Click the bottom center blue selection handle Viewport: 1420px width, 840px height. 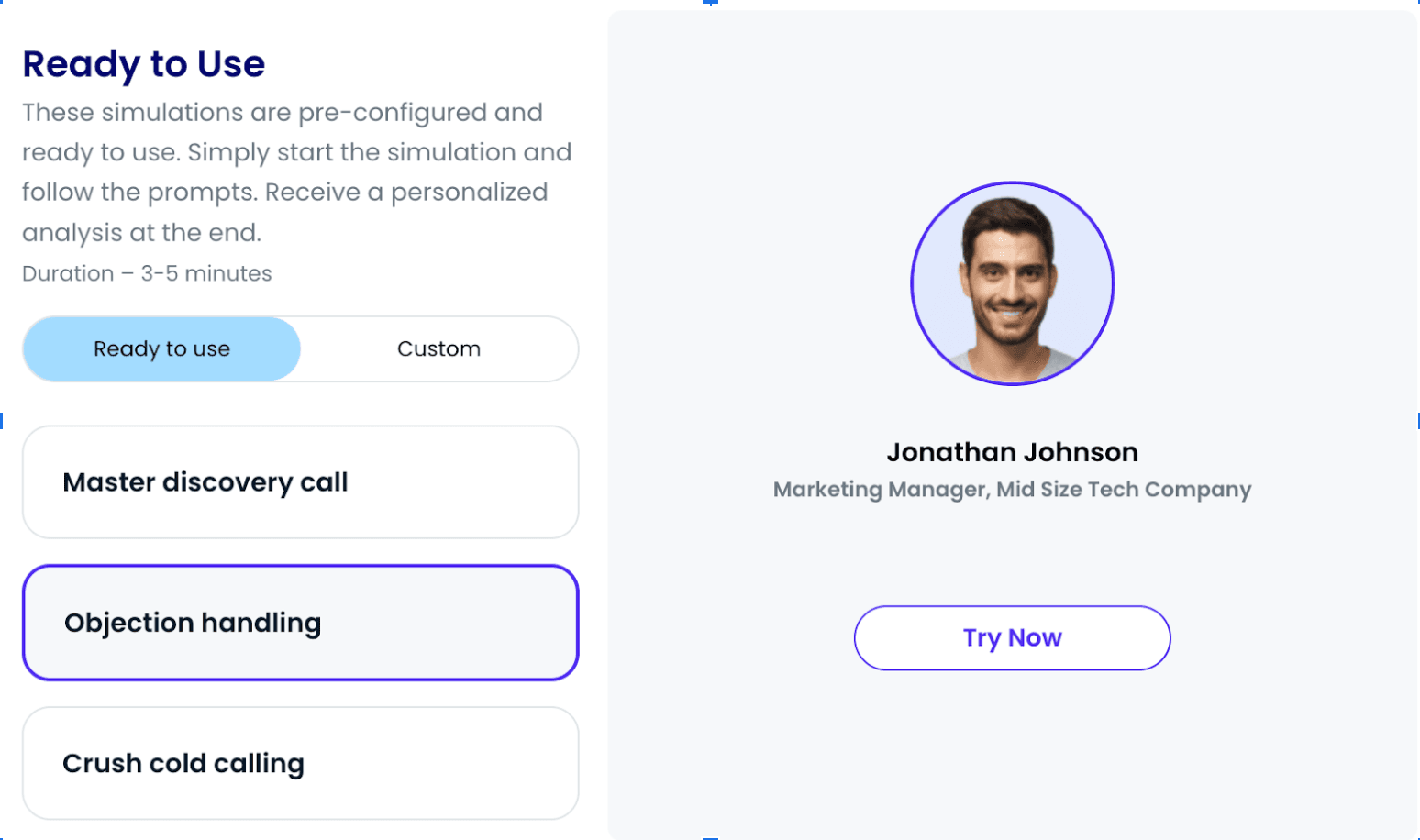pos(710,837)
